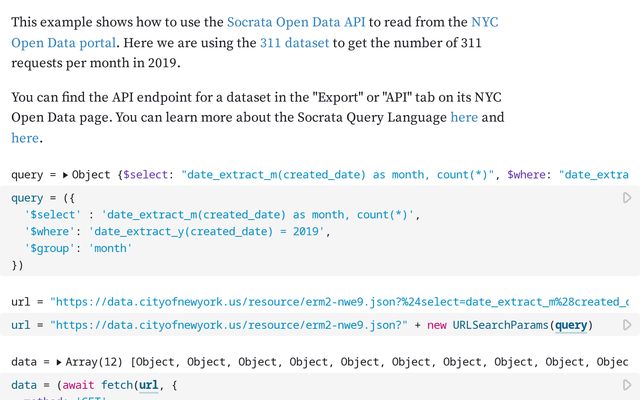This screenshot has height=400, width=640.
Task: Run the data fetch cell
Action: coord(627,385)
